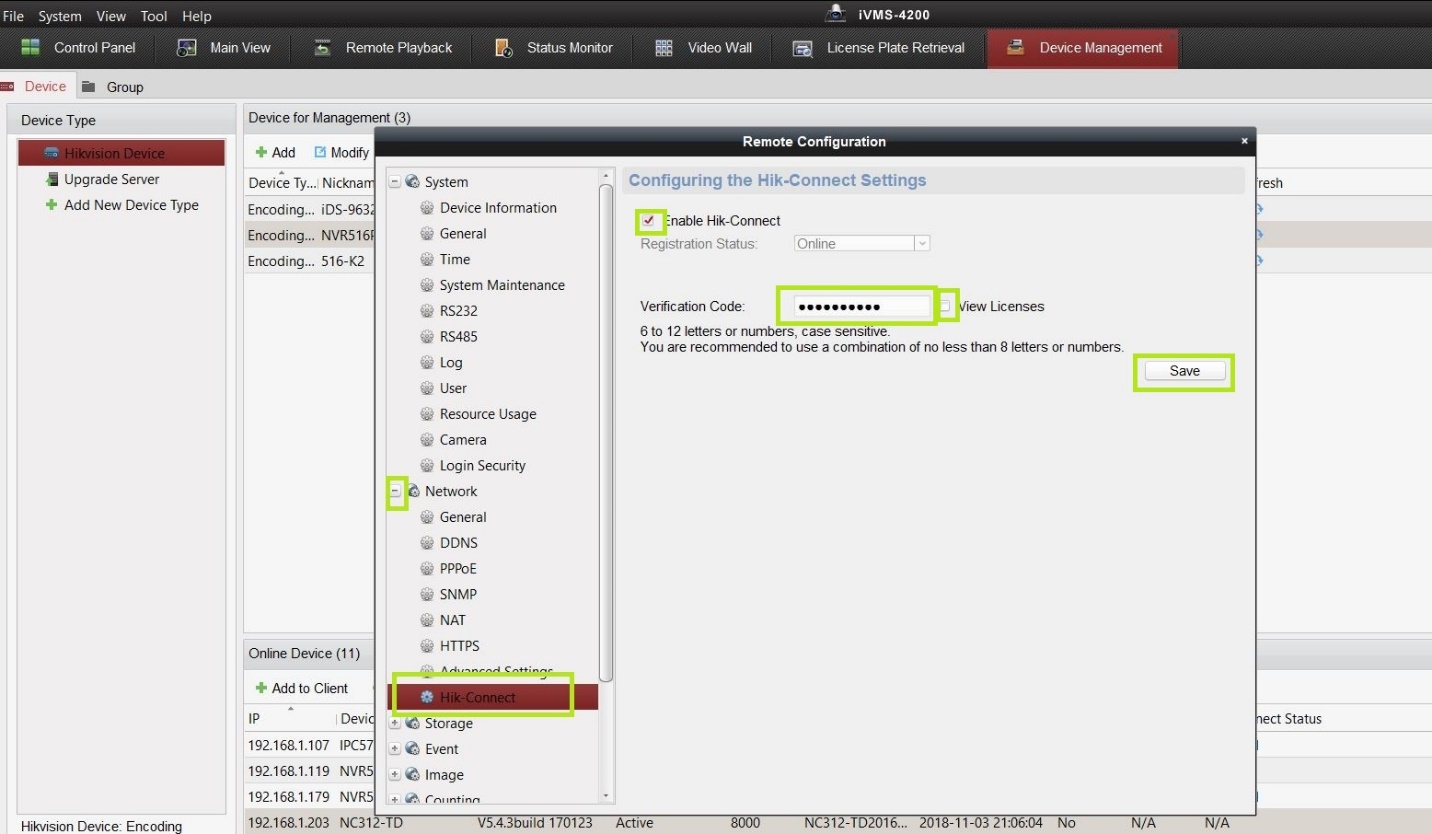Collapse the System tree node

[x=395, y=182]
